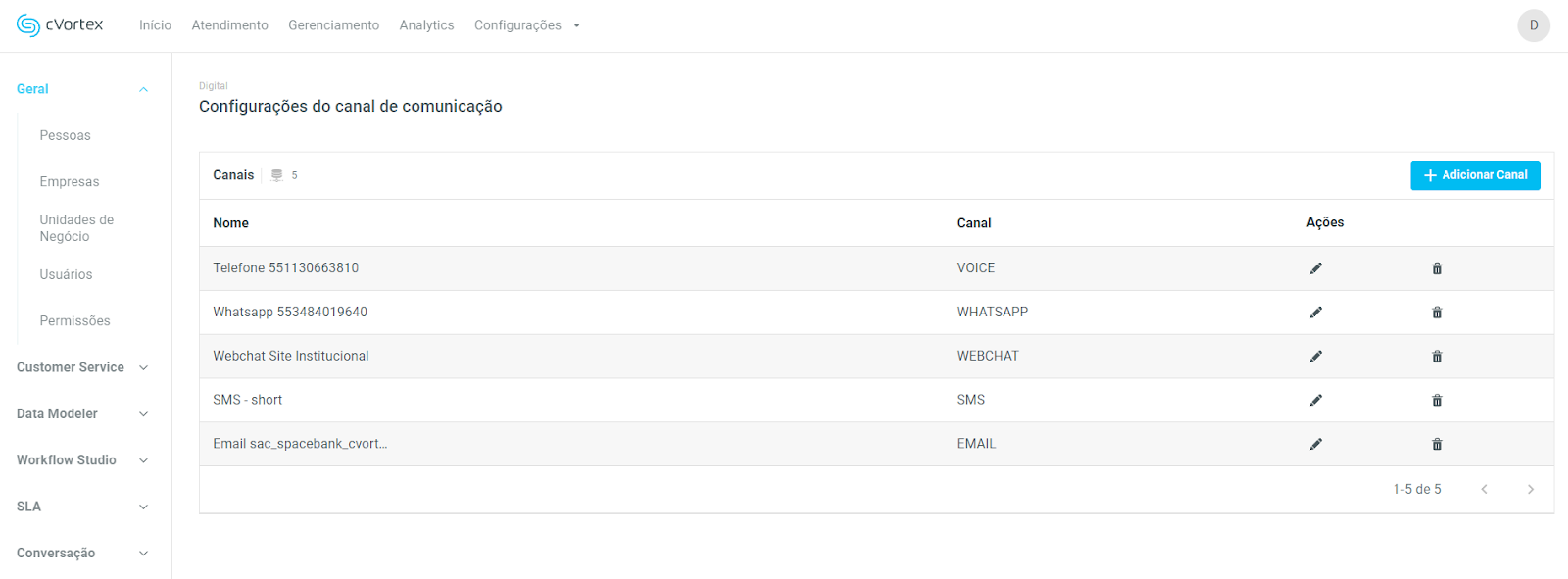1568x579 pixels.
Task: Go to next page of channels
Action: (x=1530, y=489)
